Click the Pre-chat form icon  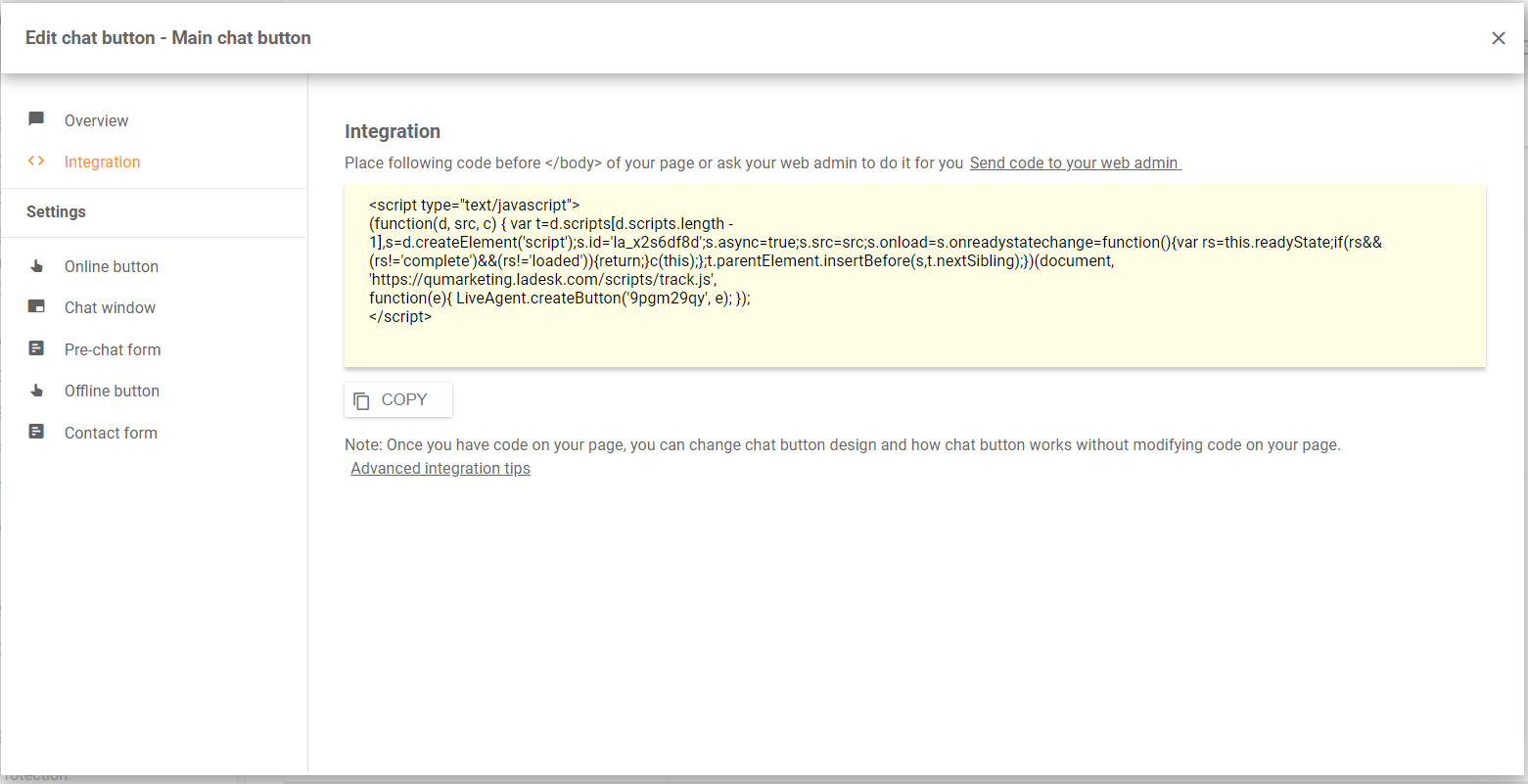36,348
